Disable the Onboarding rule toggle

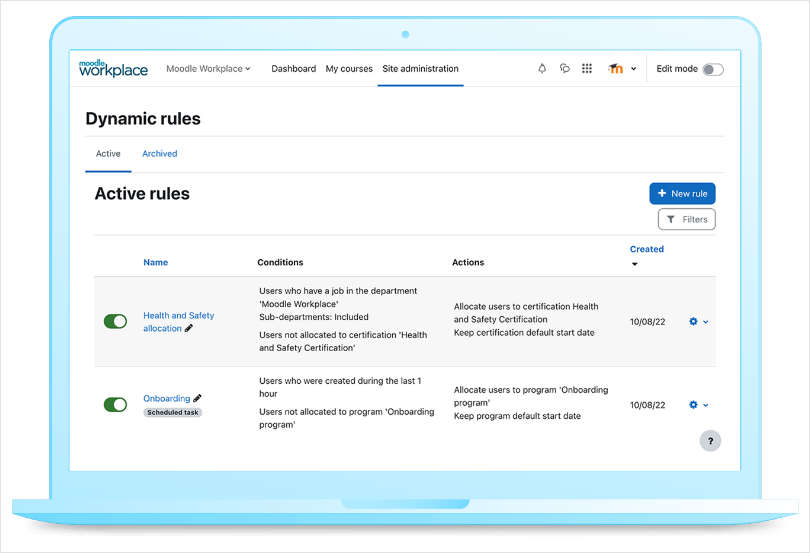[115, 405]
